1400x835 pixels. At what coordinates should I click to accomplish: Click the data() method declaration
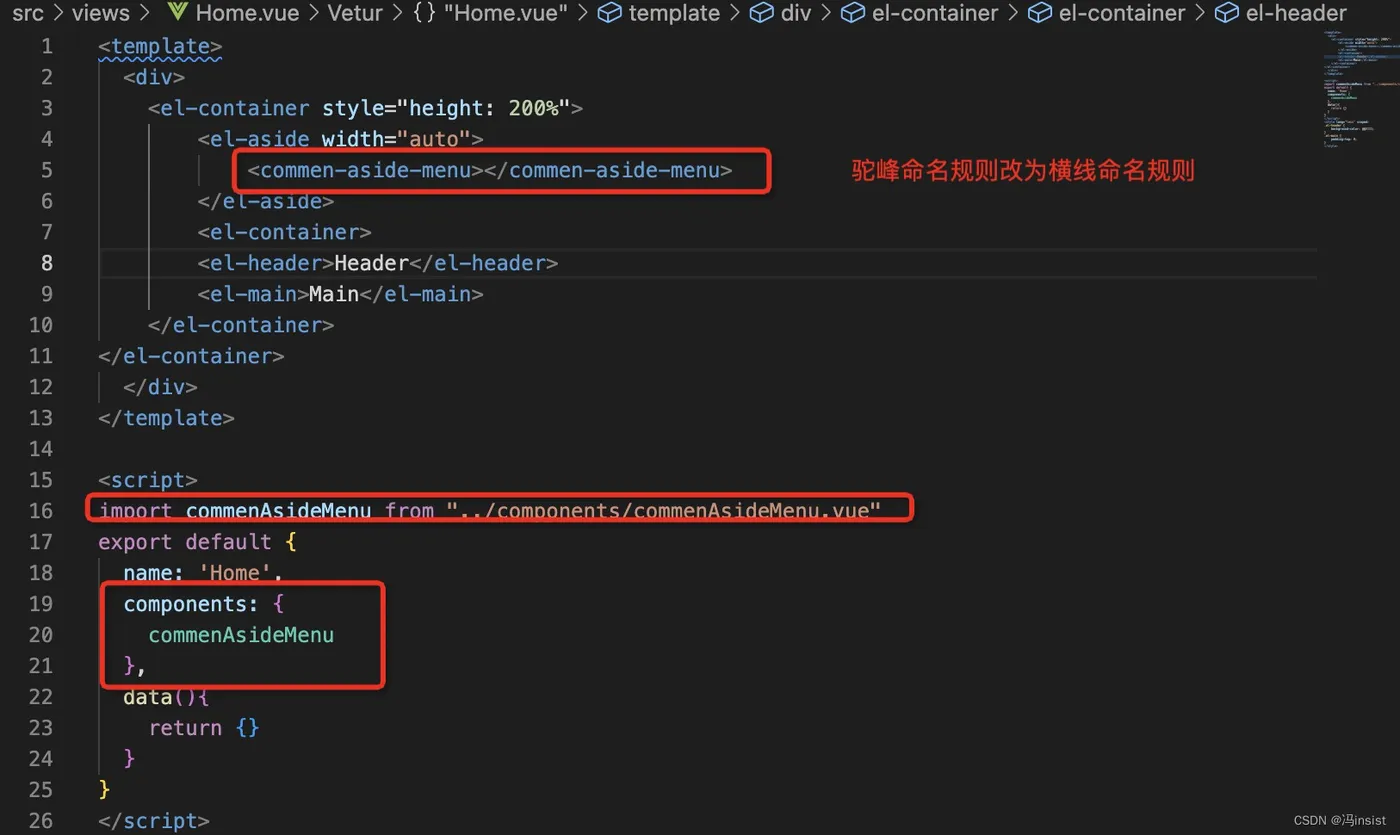(166, 697)
